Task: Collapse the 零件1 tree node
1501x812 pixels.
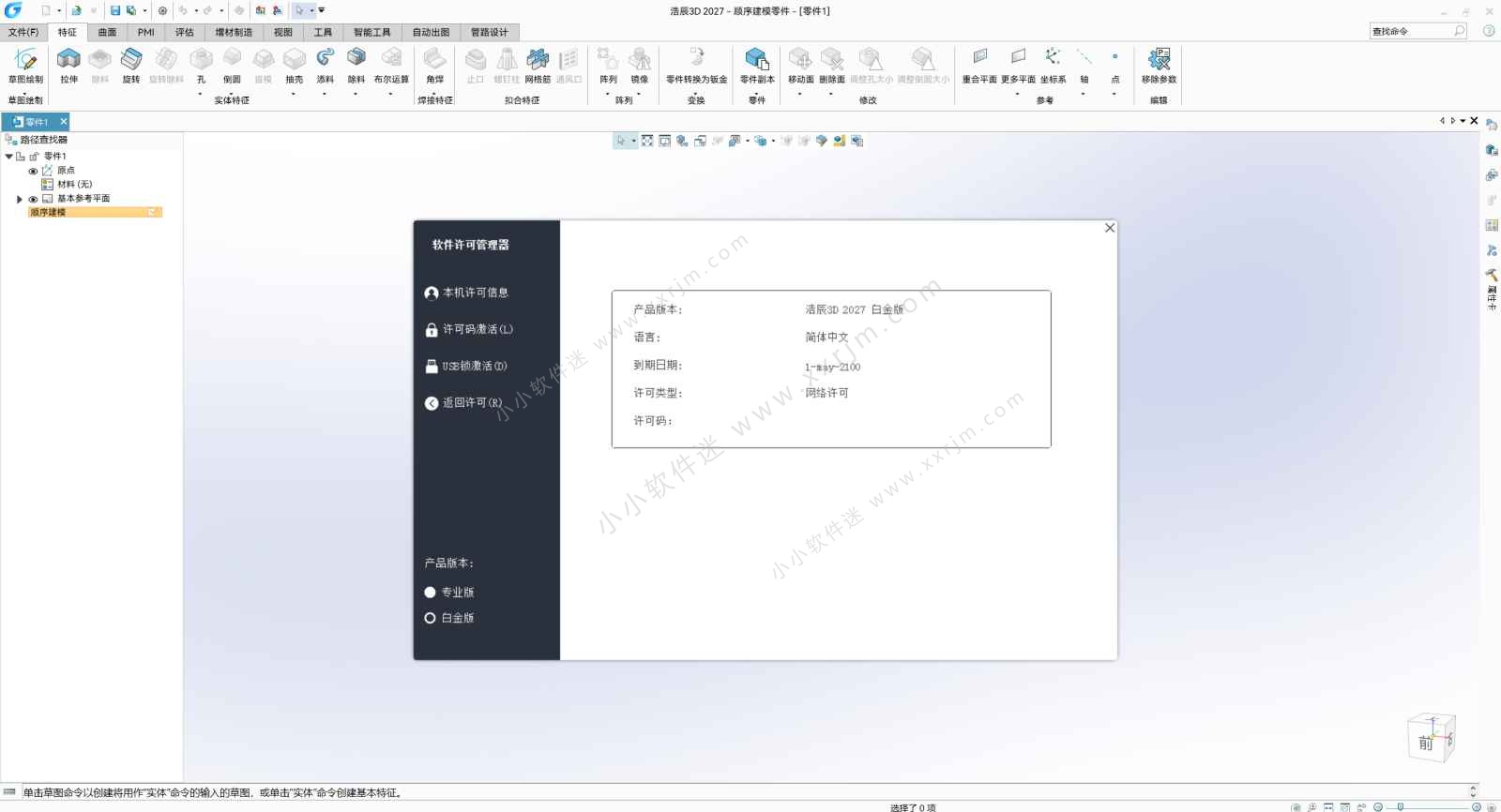Action: [x=9, y=157]
